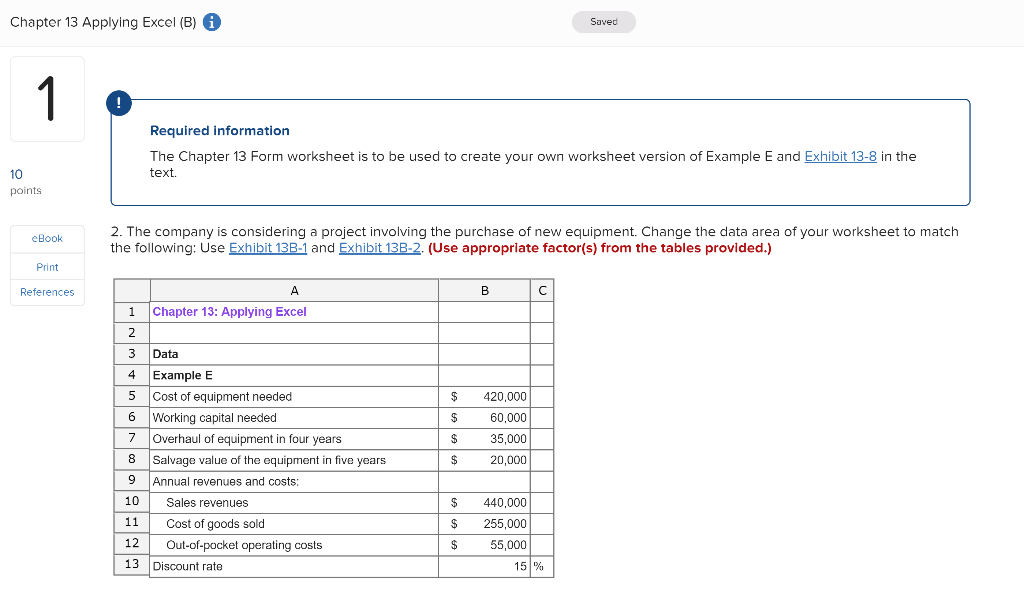
Task: Click the Print option in the sidebar
Action: click(x=46, y=266)
